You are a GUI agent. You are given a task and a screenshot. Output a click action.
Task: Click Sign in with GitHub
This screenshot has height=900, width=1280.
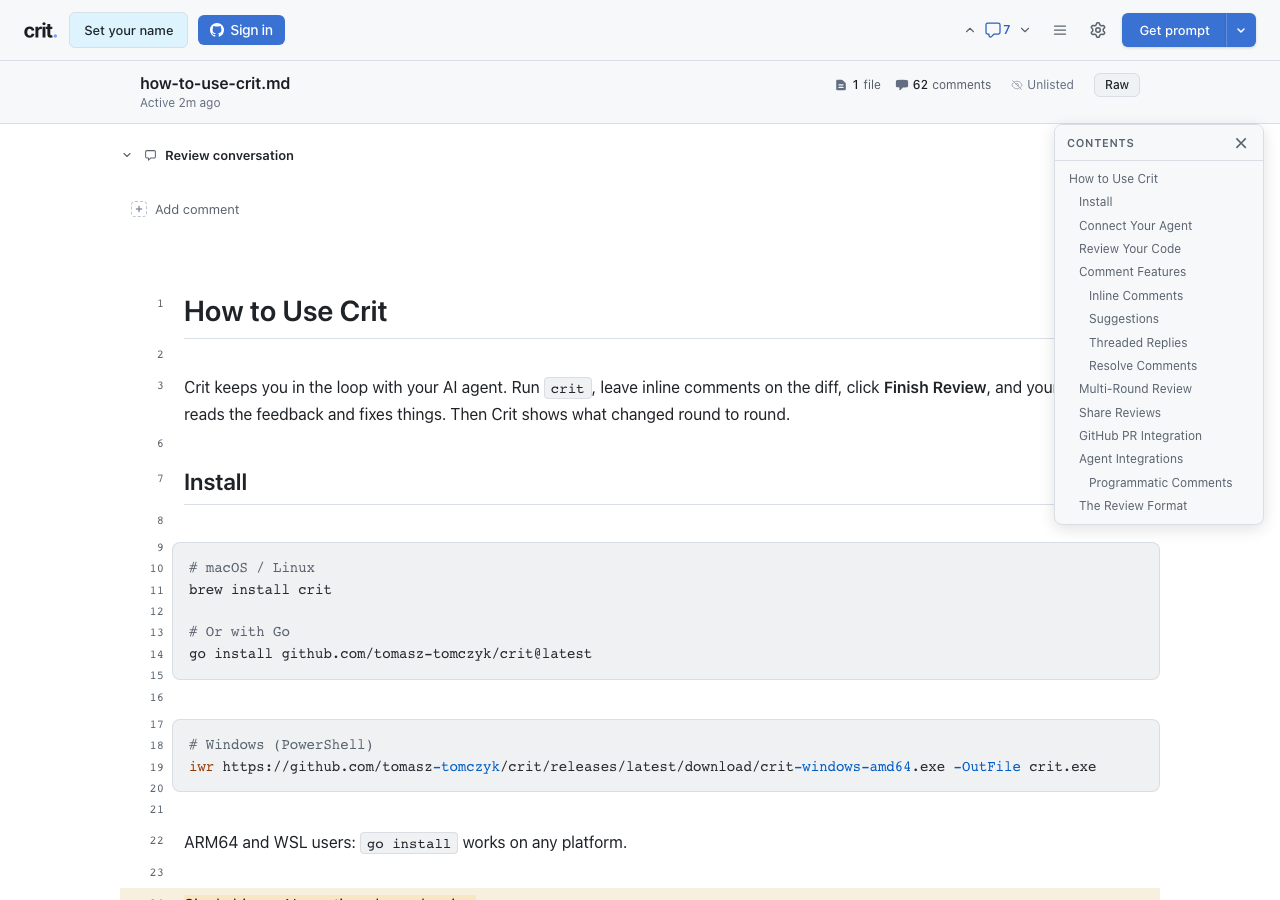coord(241,30)
